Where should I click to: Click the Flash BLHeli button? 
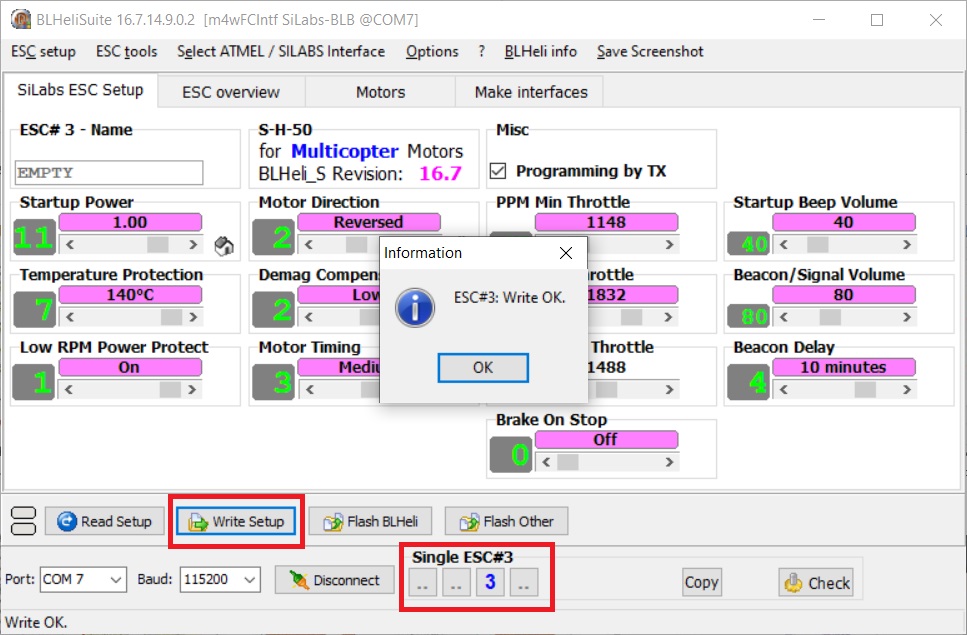click(371, 522)
